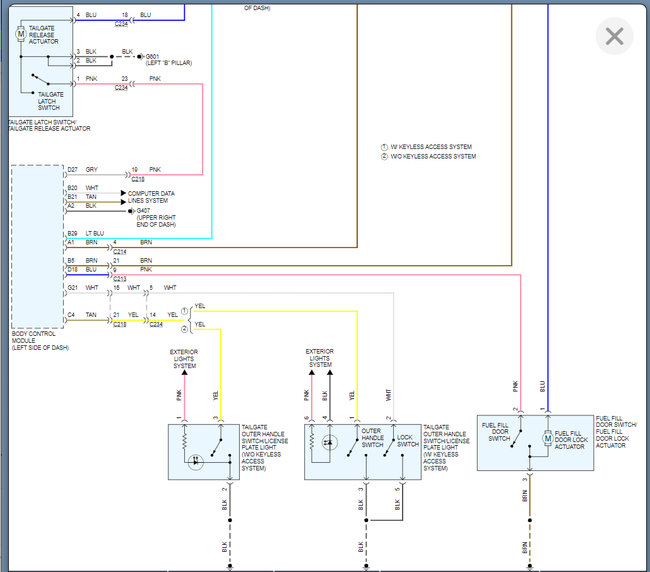Click the LED symbol in the W/O keyless license plate light

tap(196, 461)
